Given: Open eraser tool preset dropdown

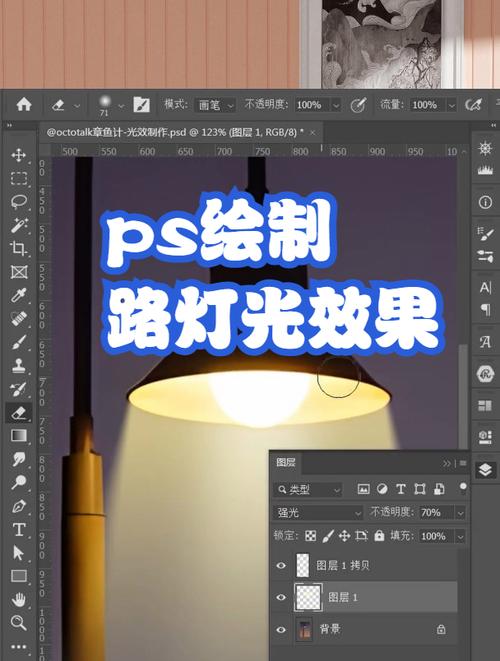Looking at the screenshot, I should pos(77,105).
